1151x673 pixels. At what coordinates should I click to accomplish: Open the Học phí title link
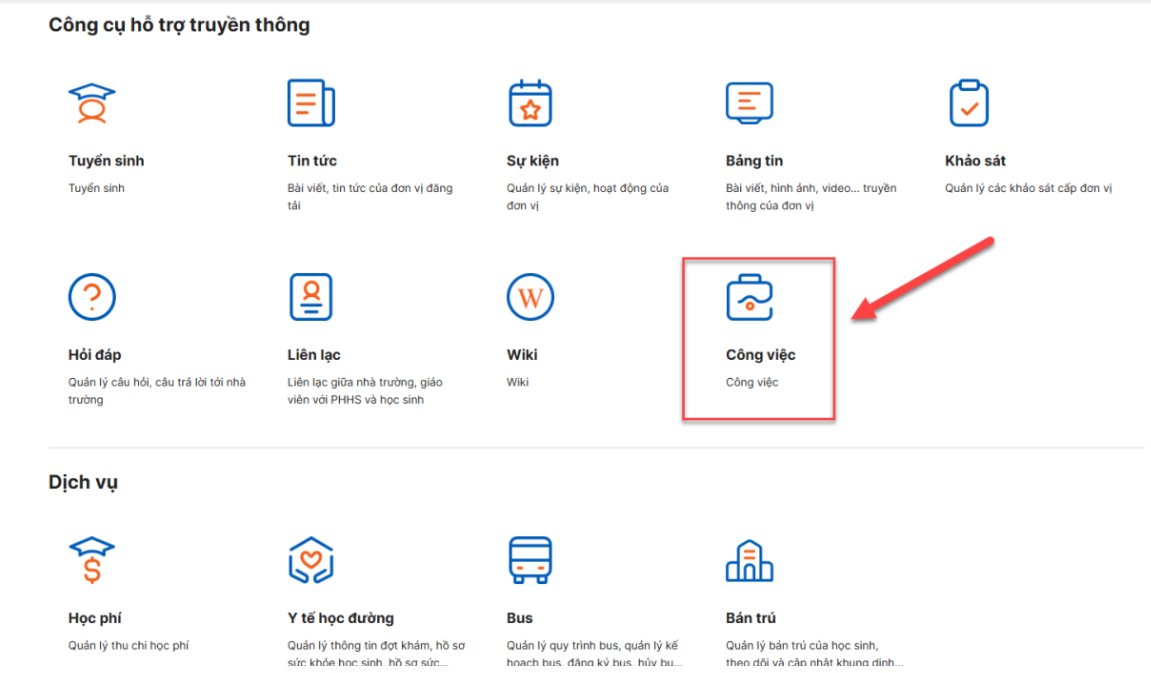coord(95,618)
